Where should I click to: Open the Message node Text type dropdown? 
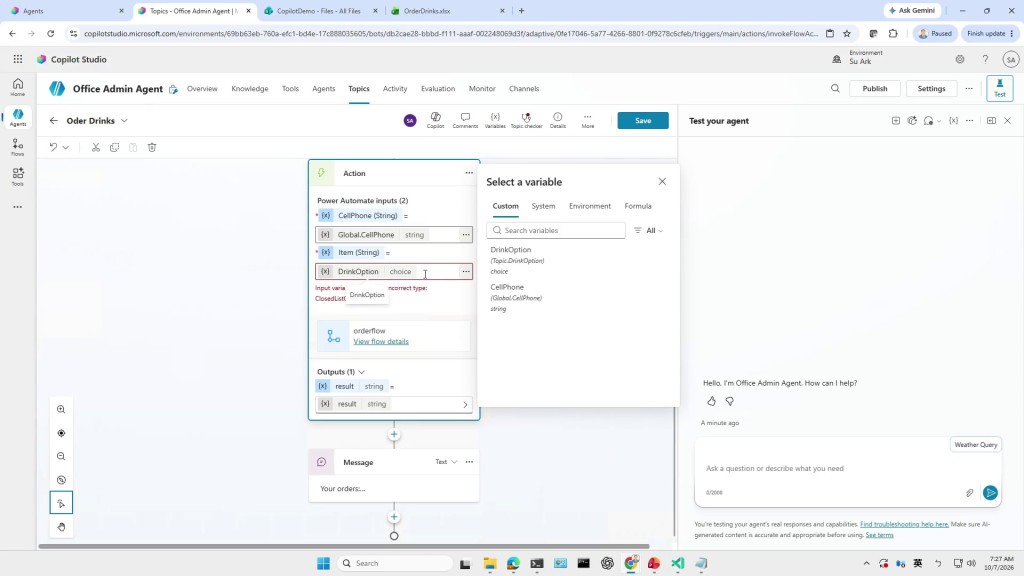(x=447, y=462)
